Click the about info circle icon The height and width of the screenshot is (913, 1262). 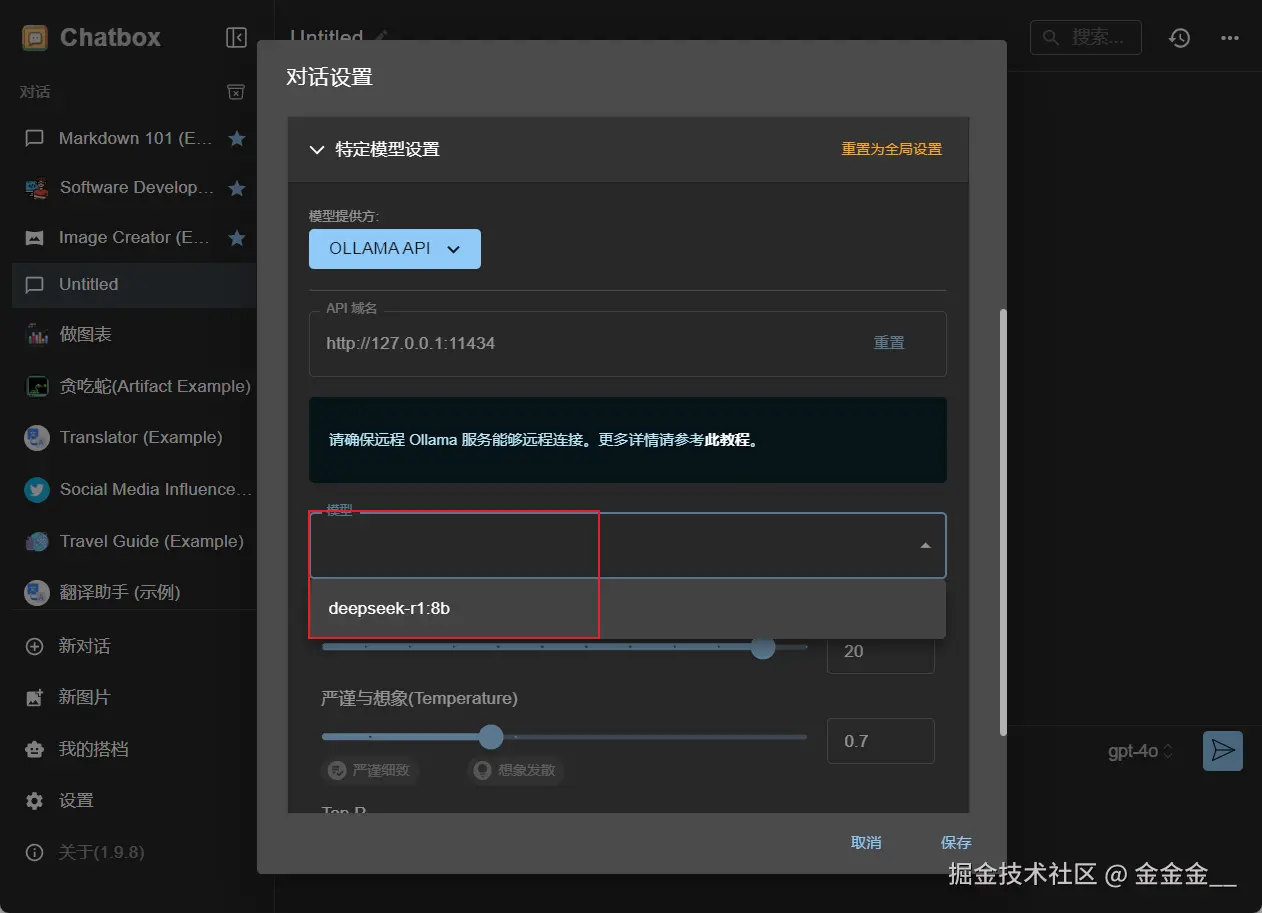[35, 853]
